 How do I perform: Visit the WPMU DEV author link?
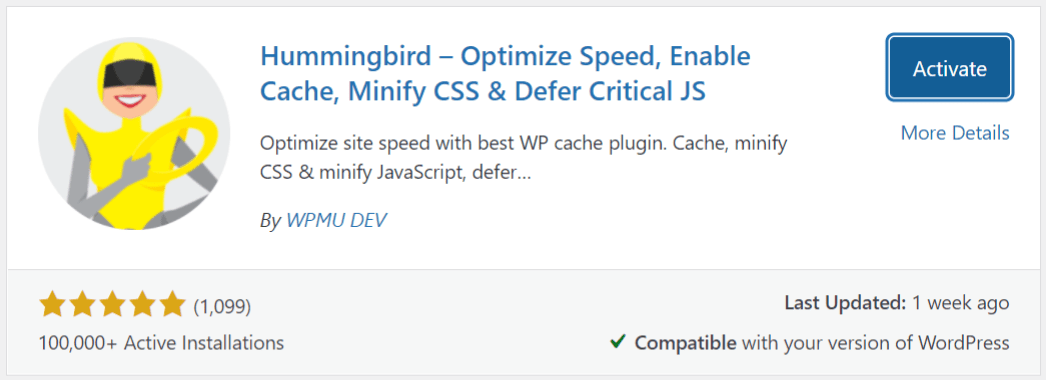(x=336, y=221)
